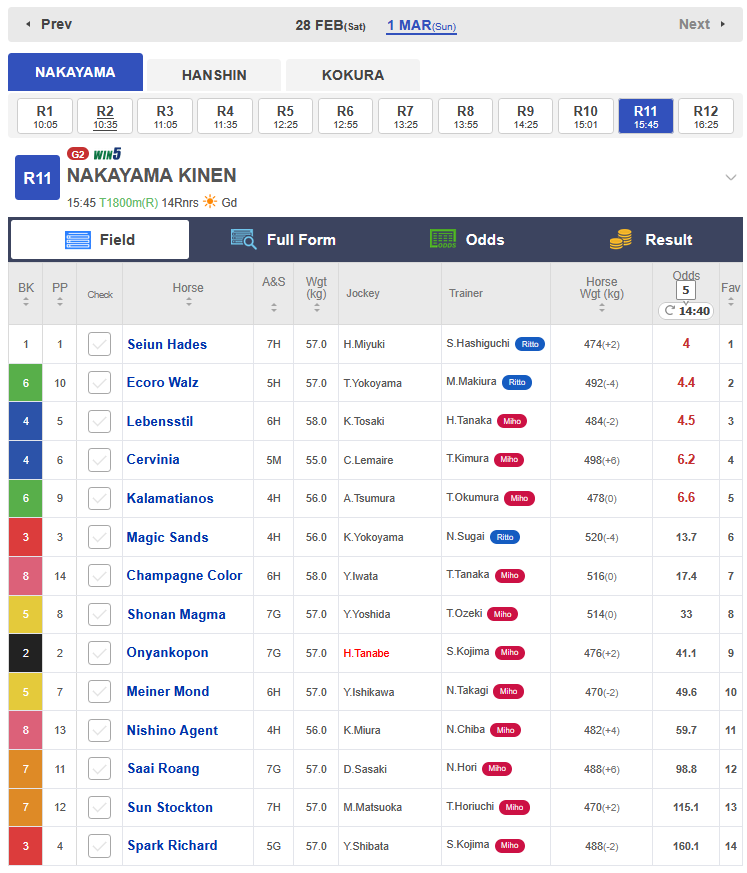Screen dimensions: 747x873
Task: Sort the table by A&S column
Action: (274, 307)
